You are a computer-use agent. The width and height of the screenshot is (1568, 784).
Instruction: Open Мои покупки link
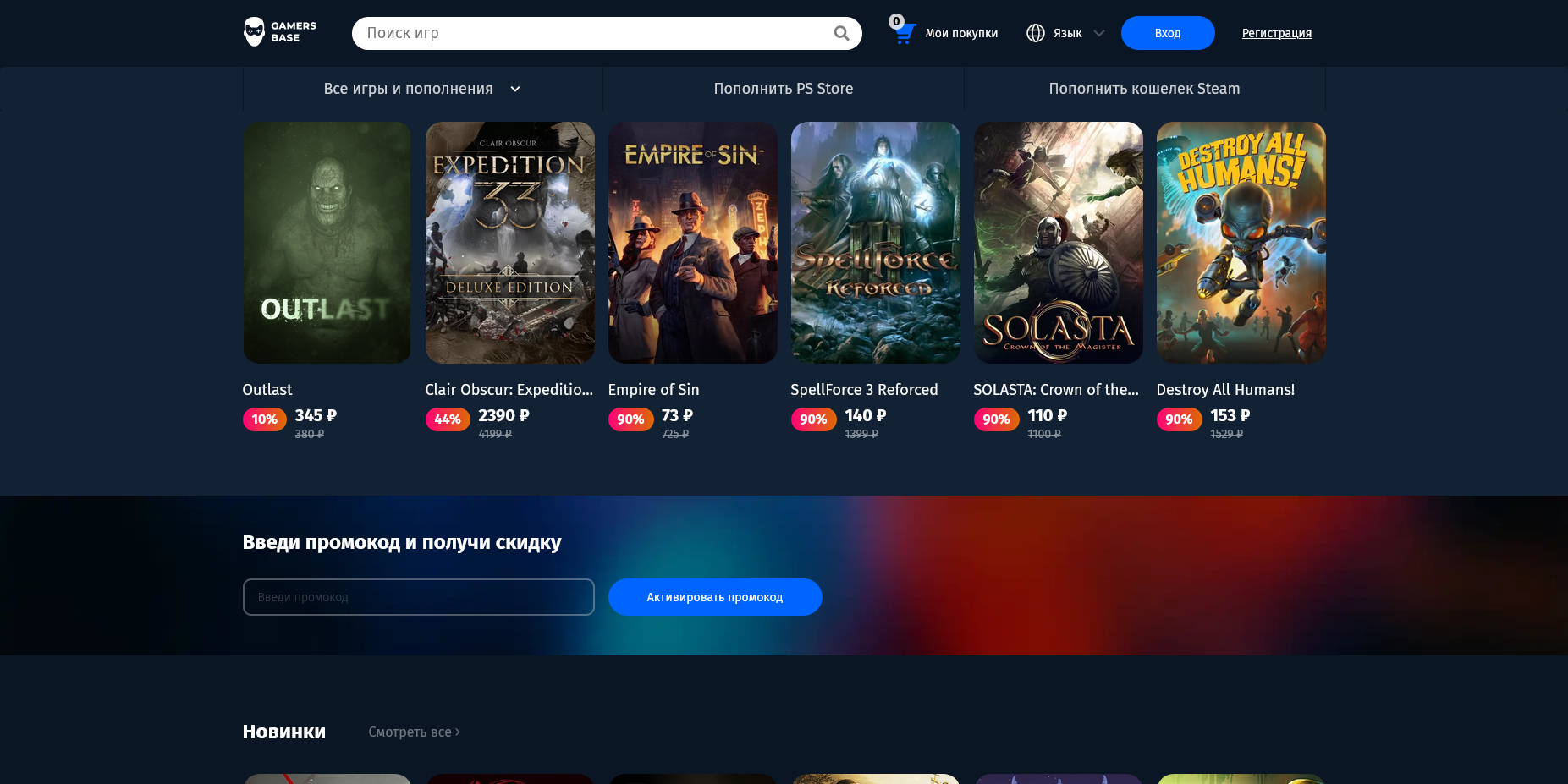pyautogui.click(x=961, y=33)
